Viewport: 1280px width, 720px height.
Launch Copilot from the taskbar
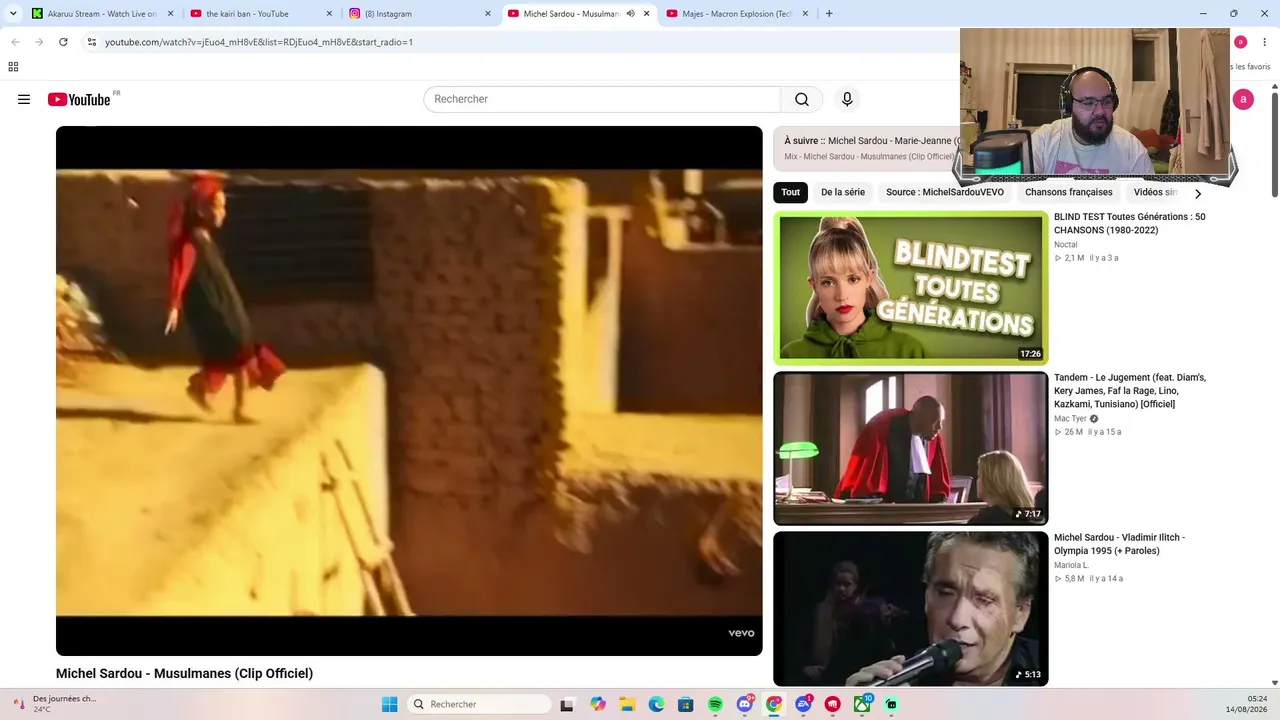(598, 704)
